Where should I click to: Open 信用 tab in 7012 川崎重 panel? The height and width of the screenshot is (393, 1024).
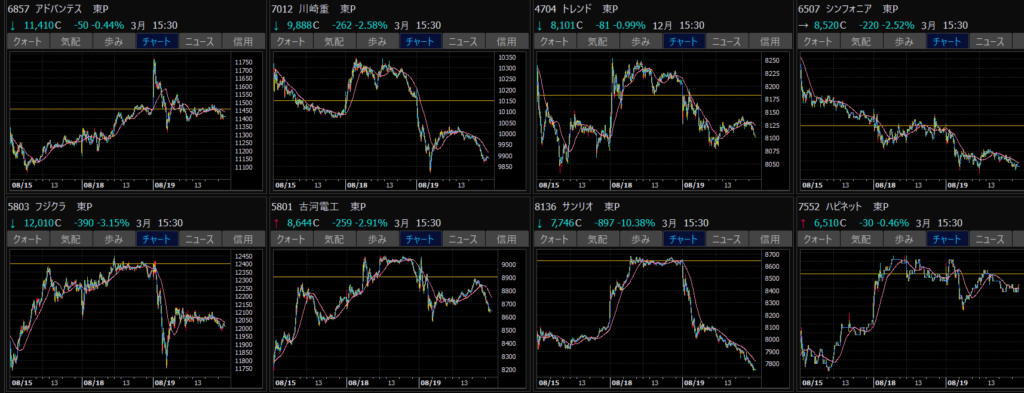coord(507,41)
